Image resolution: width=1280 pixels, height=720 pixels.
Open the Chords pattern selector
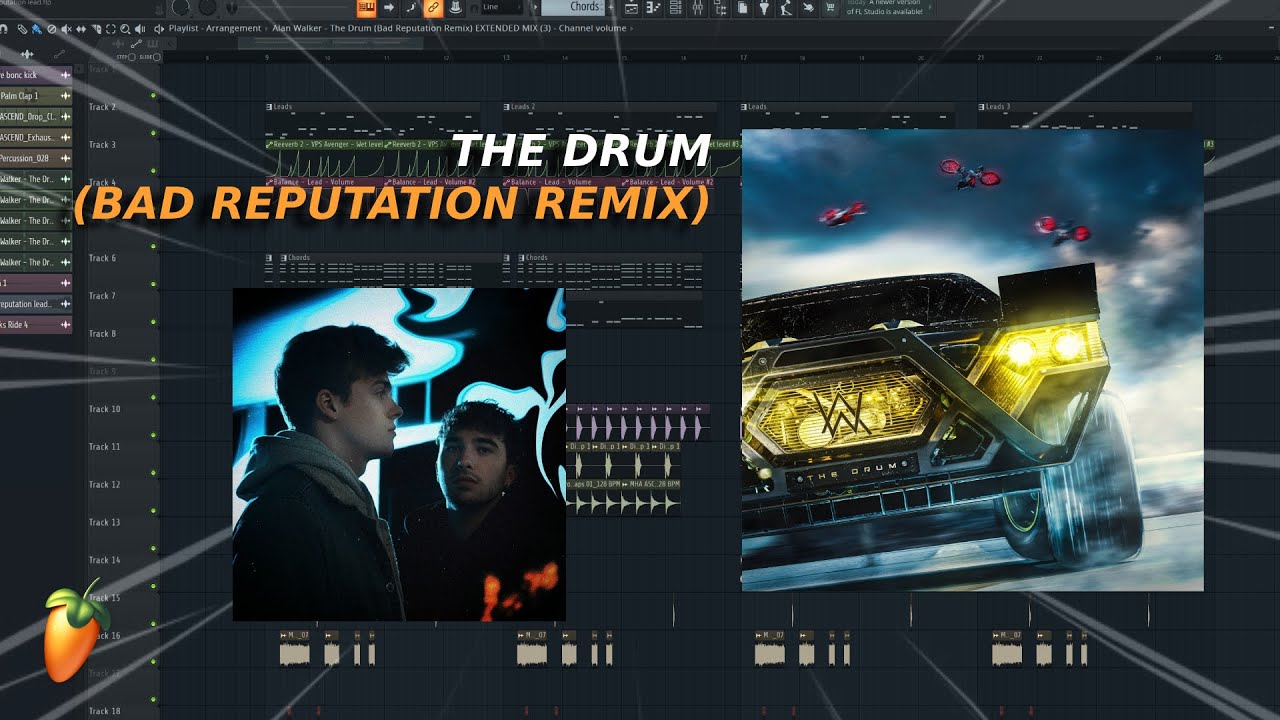point(573,7)
